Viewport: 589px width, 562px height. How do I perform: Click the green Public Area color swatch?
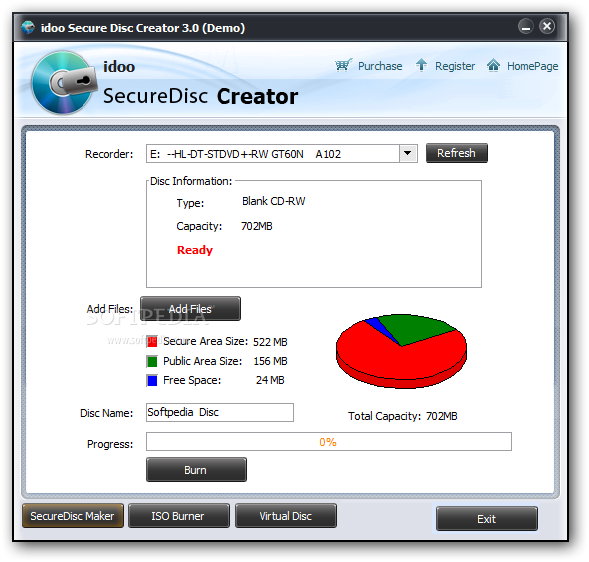(152, 361)
